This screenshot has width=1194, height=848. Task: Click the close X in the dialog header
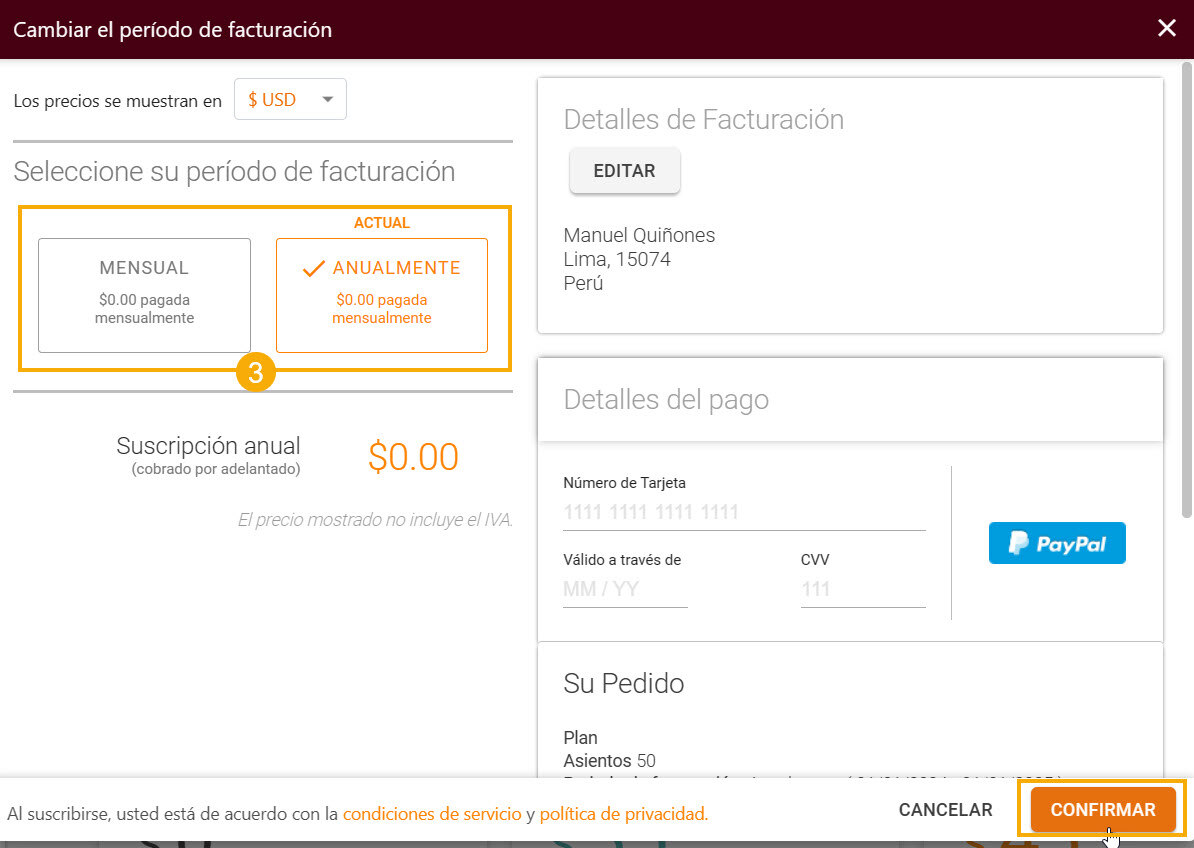pyautogui.click(x=1166, y=28)
